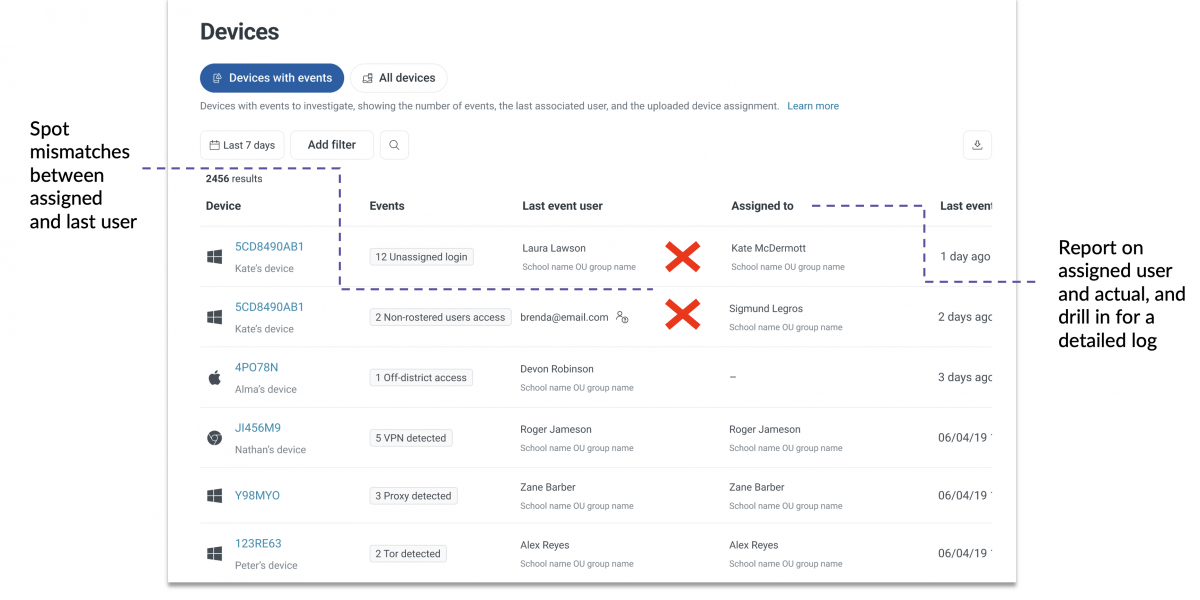Click the download export icon
The height and width of the screenshot is (600, 1200).
[x=977, y=145]
